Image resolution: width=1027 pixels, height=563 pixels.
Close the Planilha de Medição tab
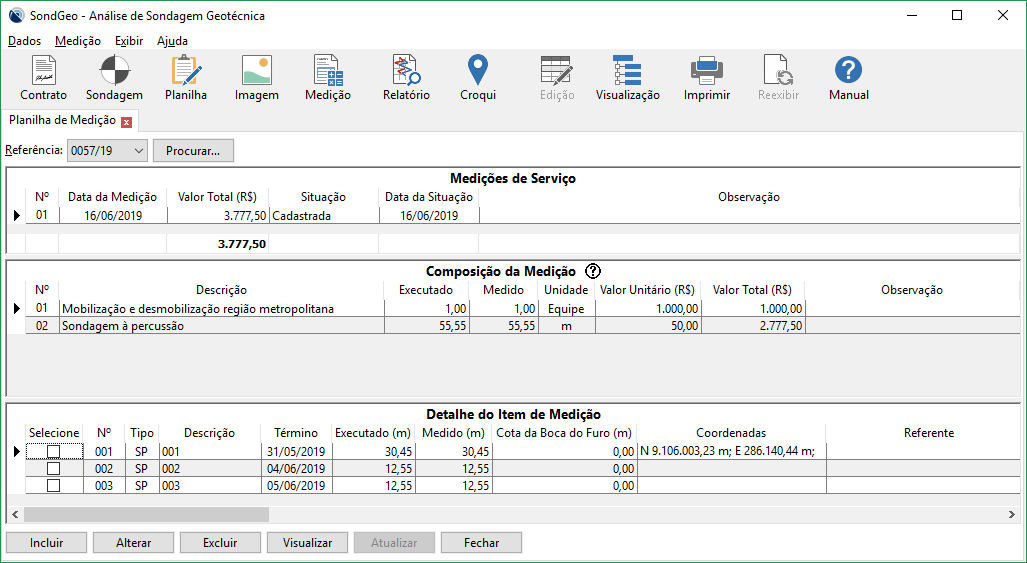click(126, 122)
